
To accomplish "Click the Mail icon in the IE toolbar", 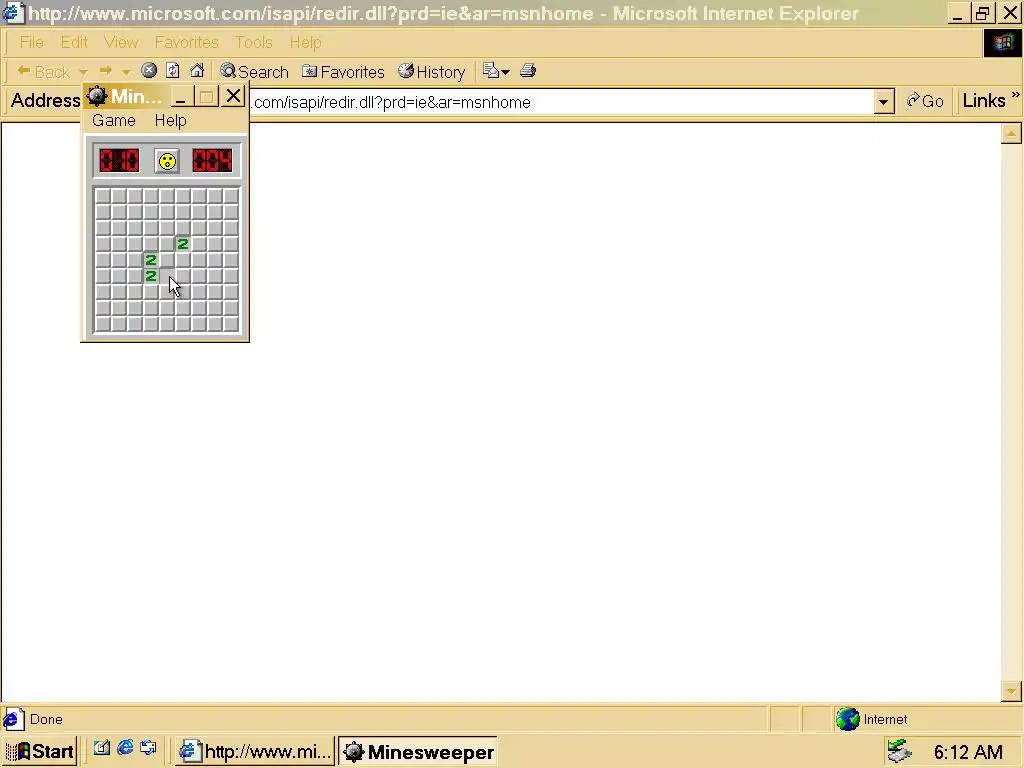I will (x=490, y=71).
